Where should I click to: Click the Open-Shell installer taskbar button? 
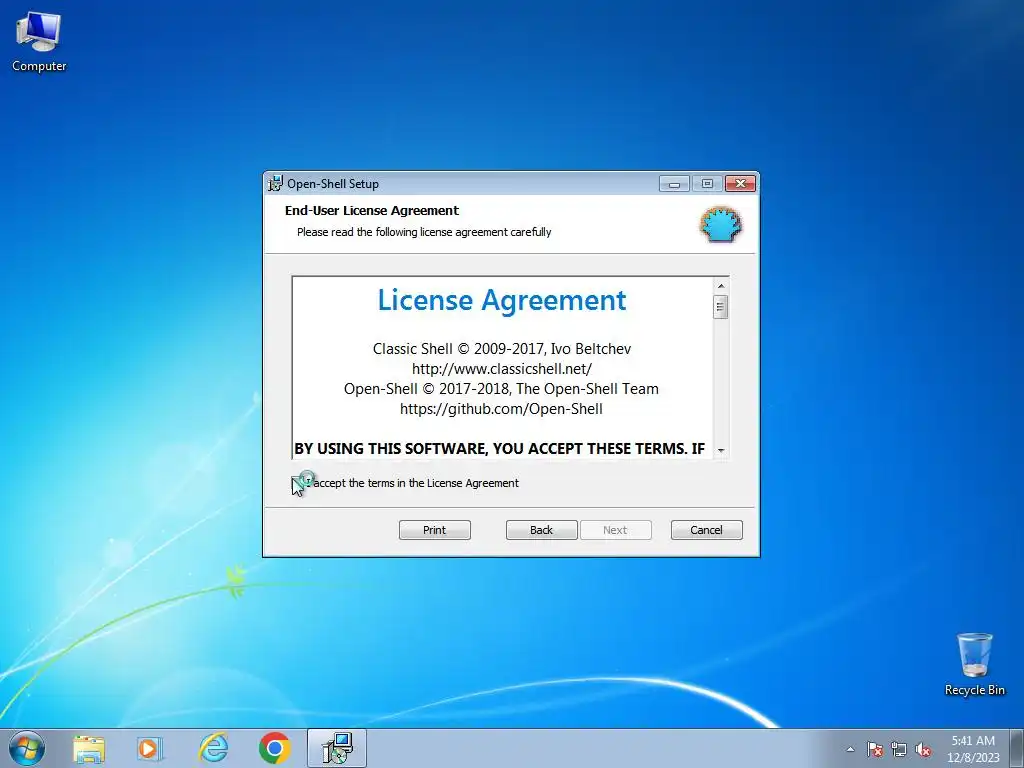coord(337,748)
